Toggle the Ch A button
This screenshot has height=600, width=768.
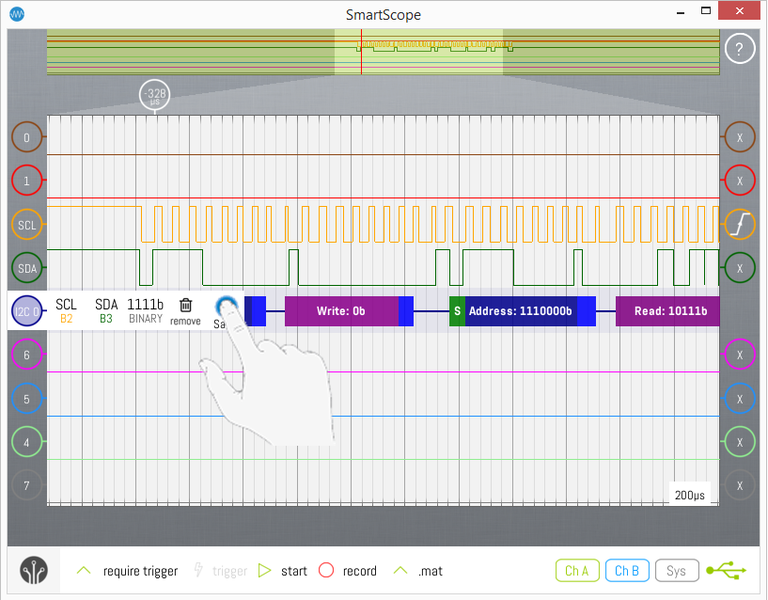pos(576,571)
